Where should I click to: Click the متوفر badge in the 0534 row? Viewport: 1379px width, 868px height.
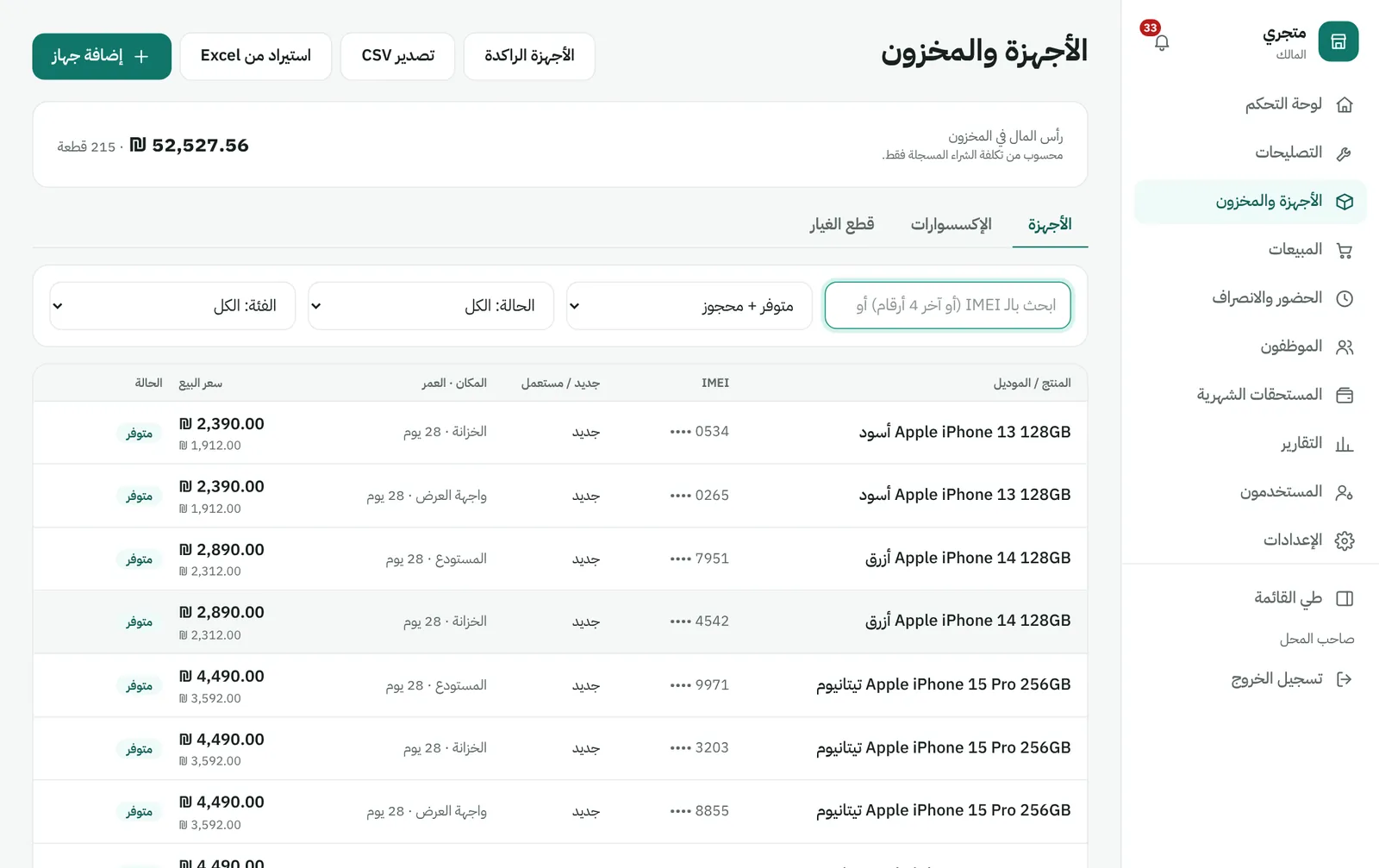tap(139, 433)
